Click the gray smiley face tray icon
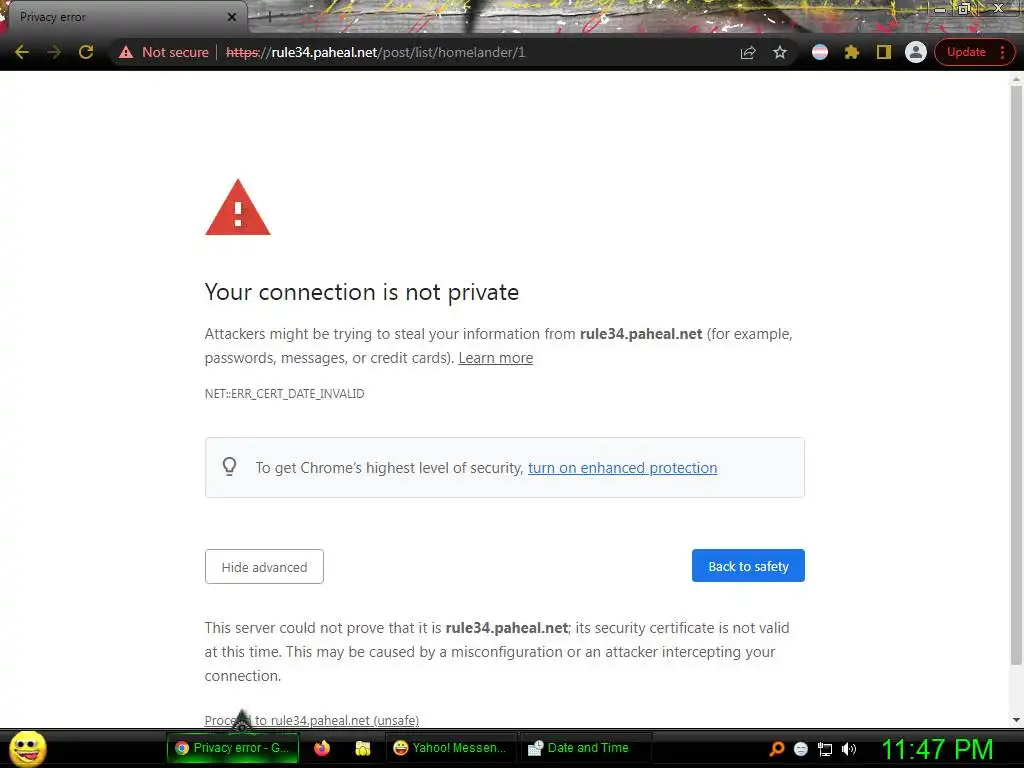1024x768 pixels. point(801,749)
